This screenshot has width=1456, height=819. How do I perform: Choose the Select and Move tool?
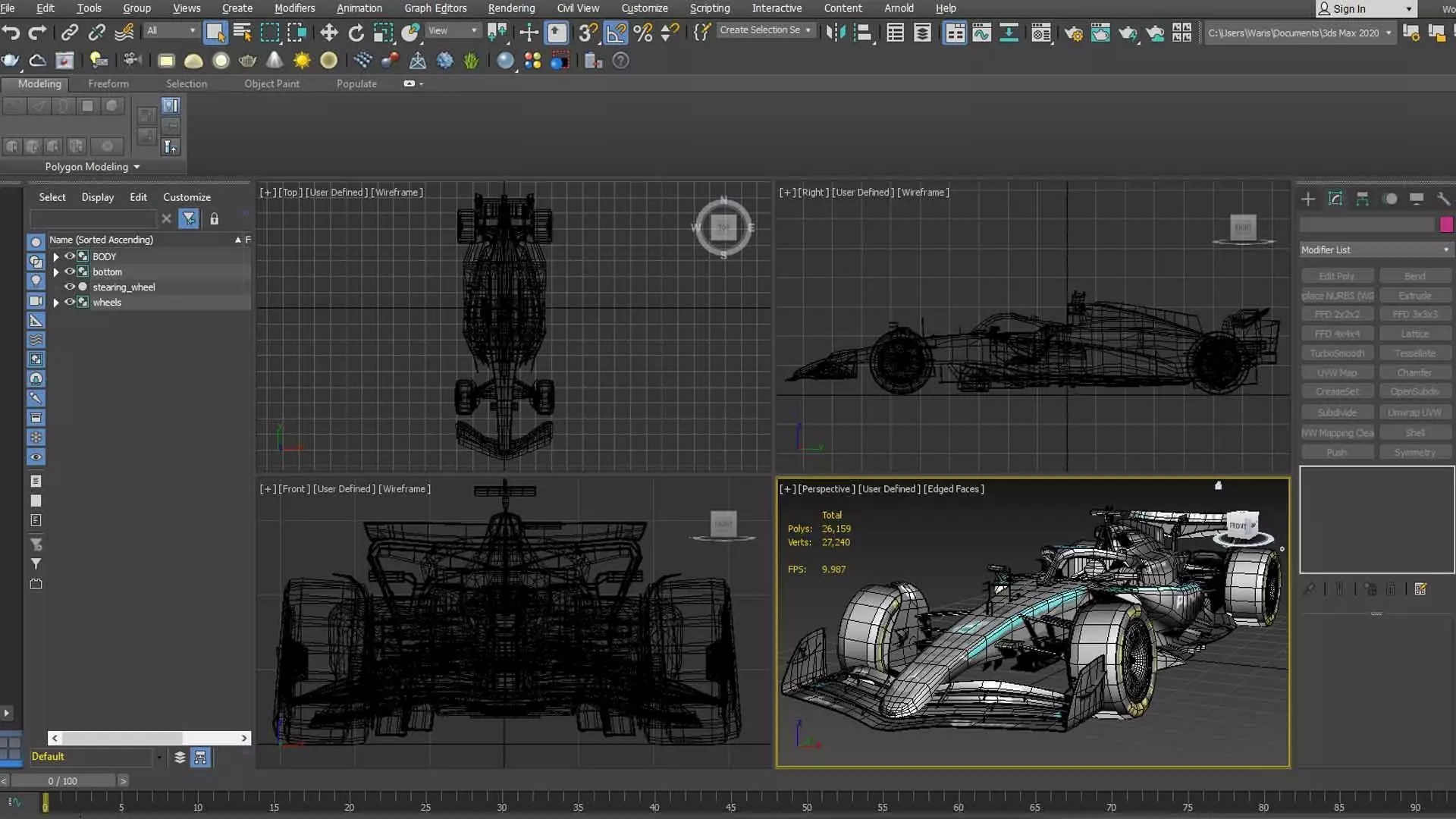(328, 32)
